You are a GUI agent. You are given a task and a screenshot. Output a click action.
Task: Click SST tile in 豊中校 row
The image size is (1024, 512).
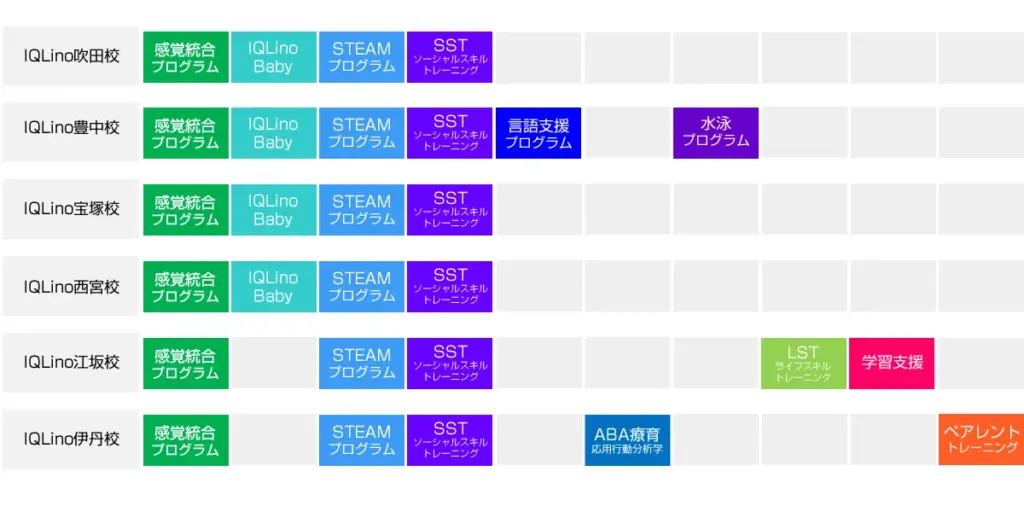pos(450,133)
